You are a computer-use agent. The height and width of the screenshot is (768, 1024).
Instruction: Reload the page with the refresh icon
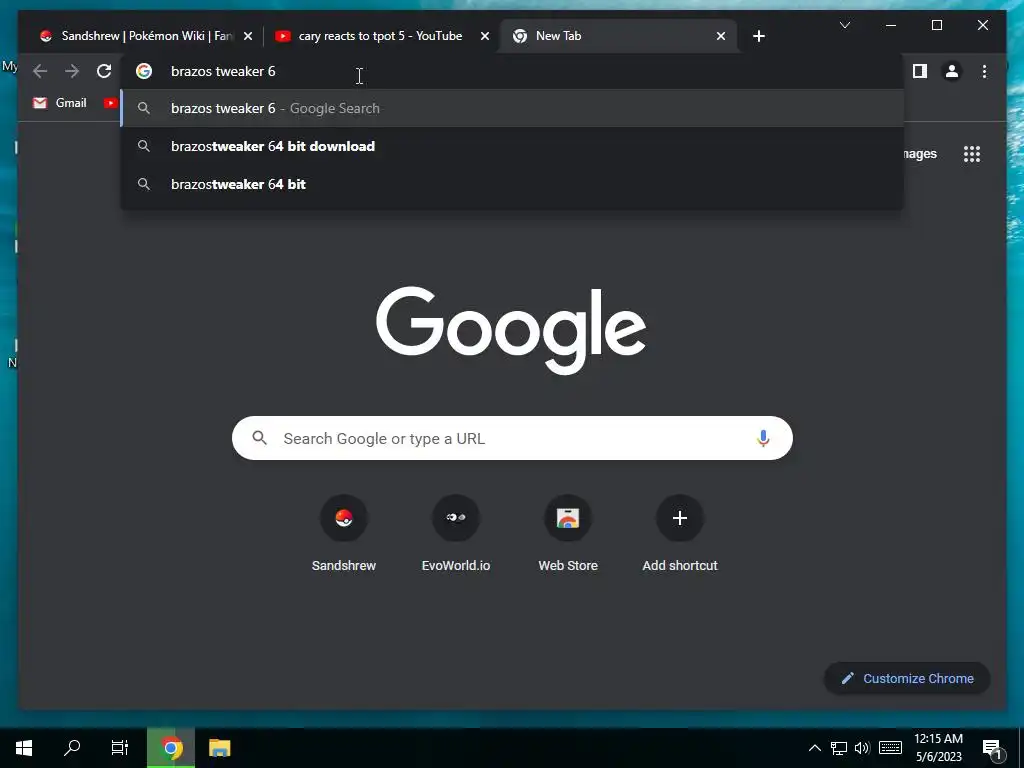[x=104, y=71]
